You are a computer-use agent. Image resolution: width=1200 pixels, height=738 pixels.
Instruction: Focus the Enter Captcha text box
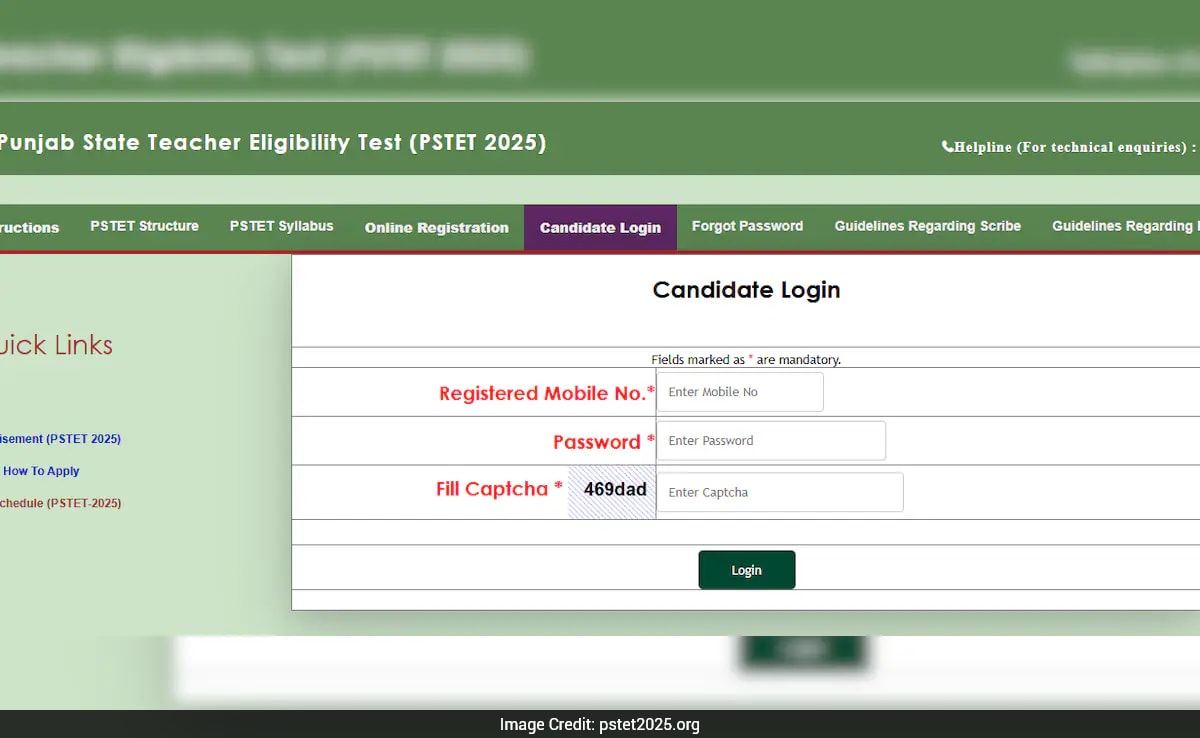point(780,492)
